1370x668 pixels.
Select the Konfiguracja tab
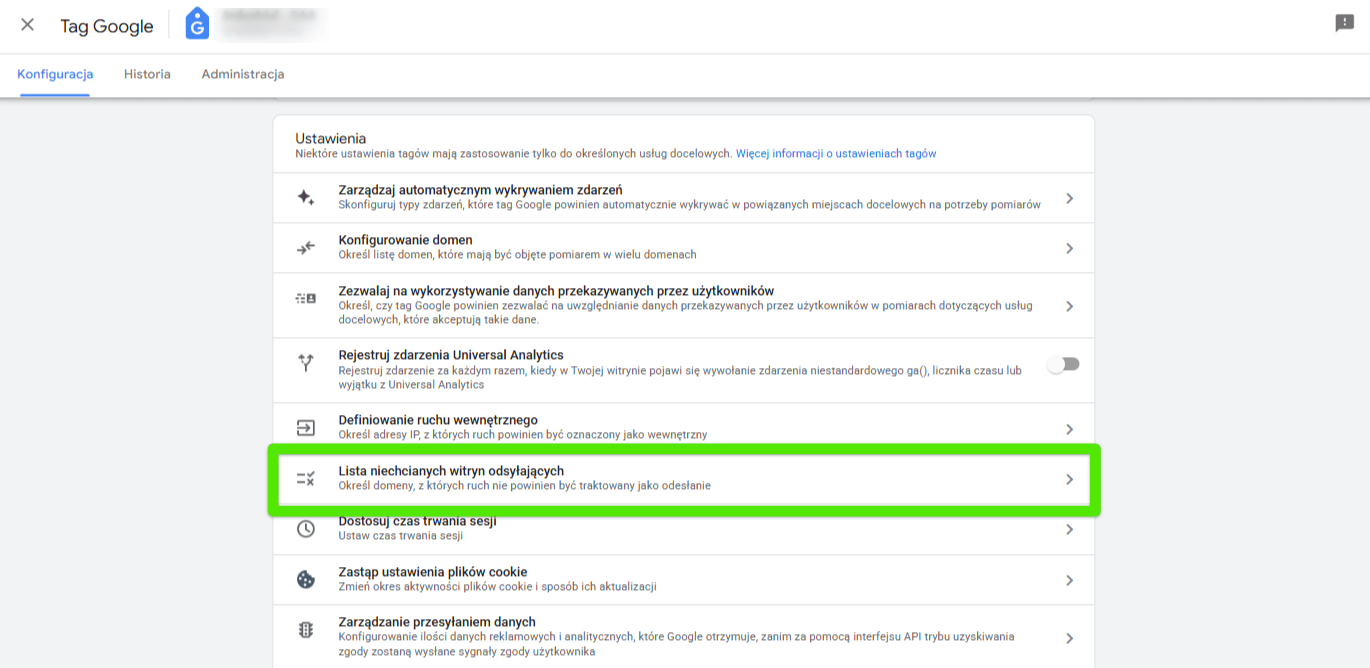[x=55, y=74]
